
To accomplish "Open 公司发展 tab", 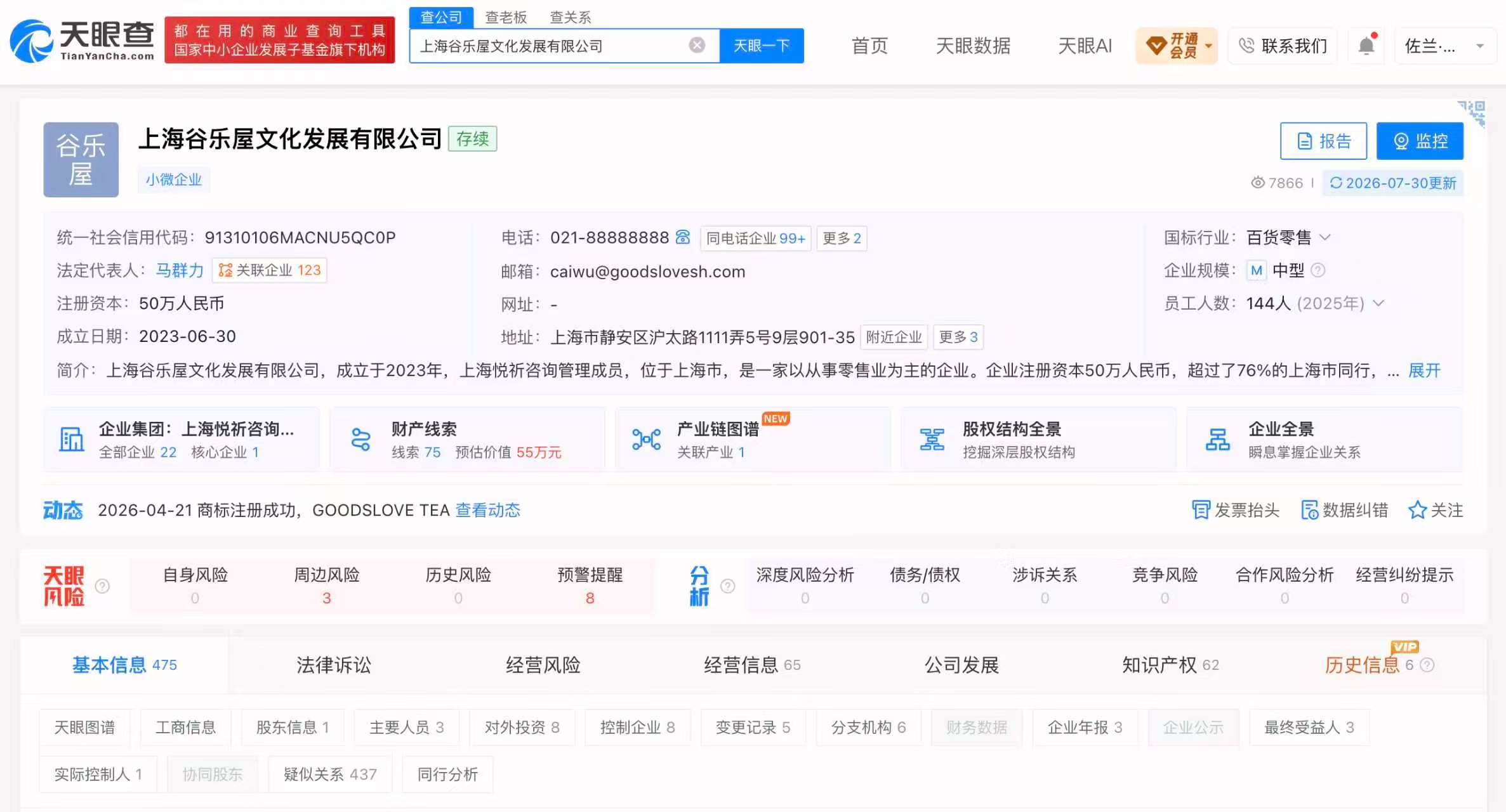I will click(961, 665).
